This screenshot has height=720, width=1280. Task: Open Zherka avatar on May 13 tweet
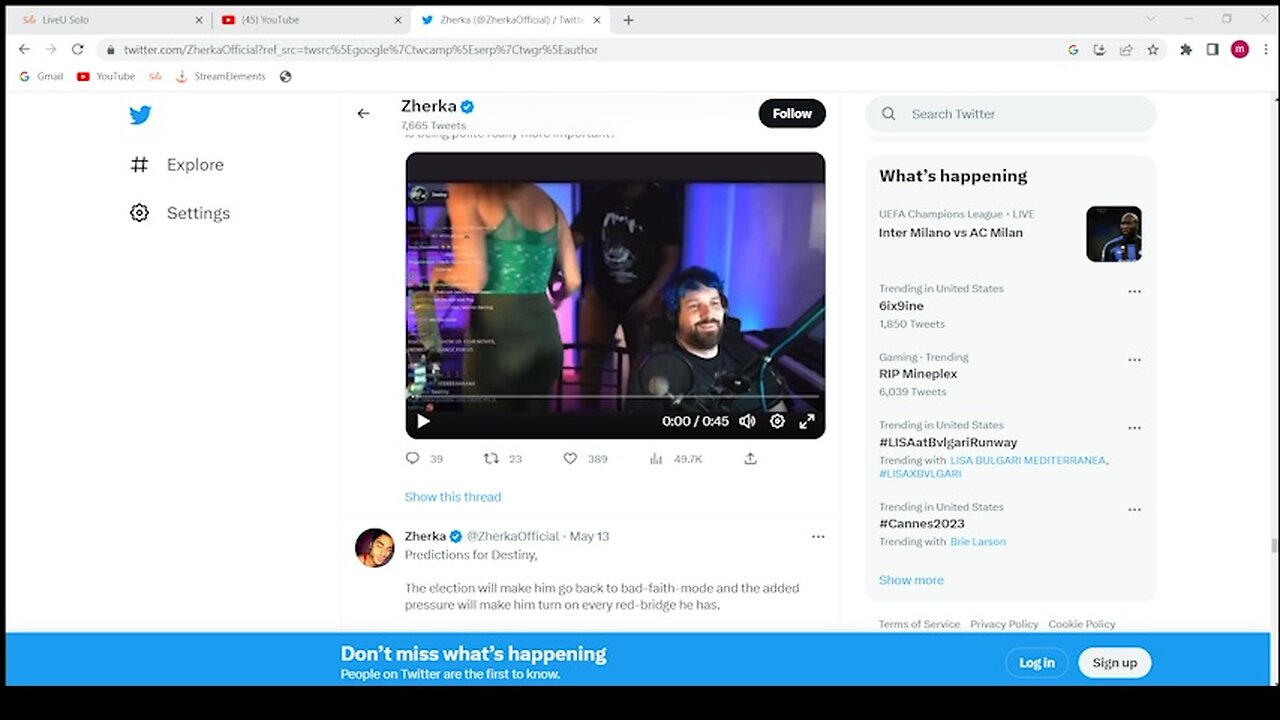pyautogui.click(x=375, y=548)
